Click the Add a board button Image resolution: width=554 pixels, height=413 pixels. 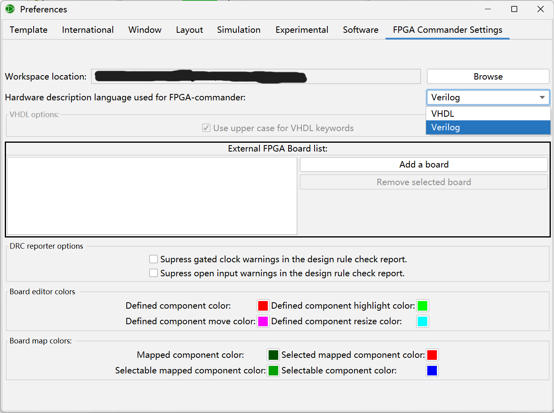pos(424,165)
